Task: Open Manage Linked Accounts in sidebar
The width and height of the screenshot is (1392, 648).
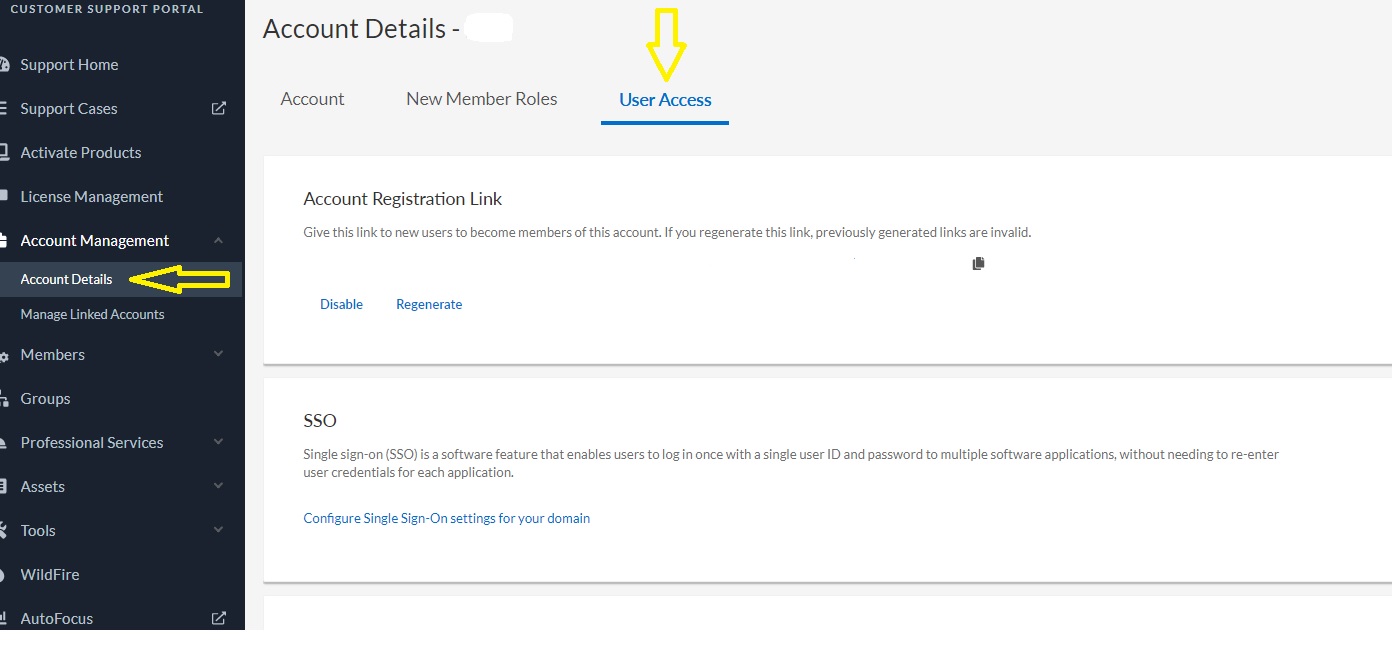Action: pos(92,314)
